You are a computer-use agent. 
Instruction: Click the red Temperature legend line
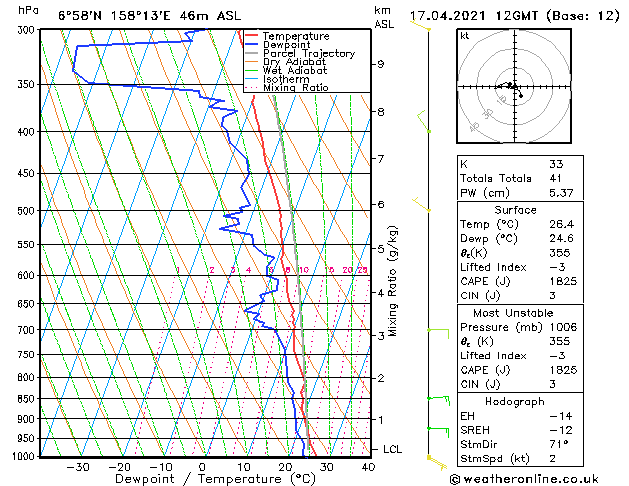click(x=252, y=36)
